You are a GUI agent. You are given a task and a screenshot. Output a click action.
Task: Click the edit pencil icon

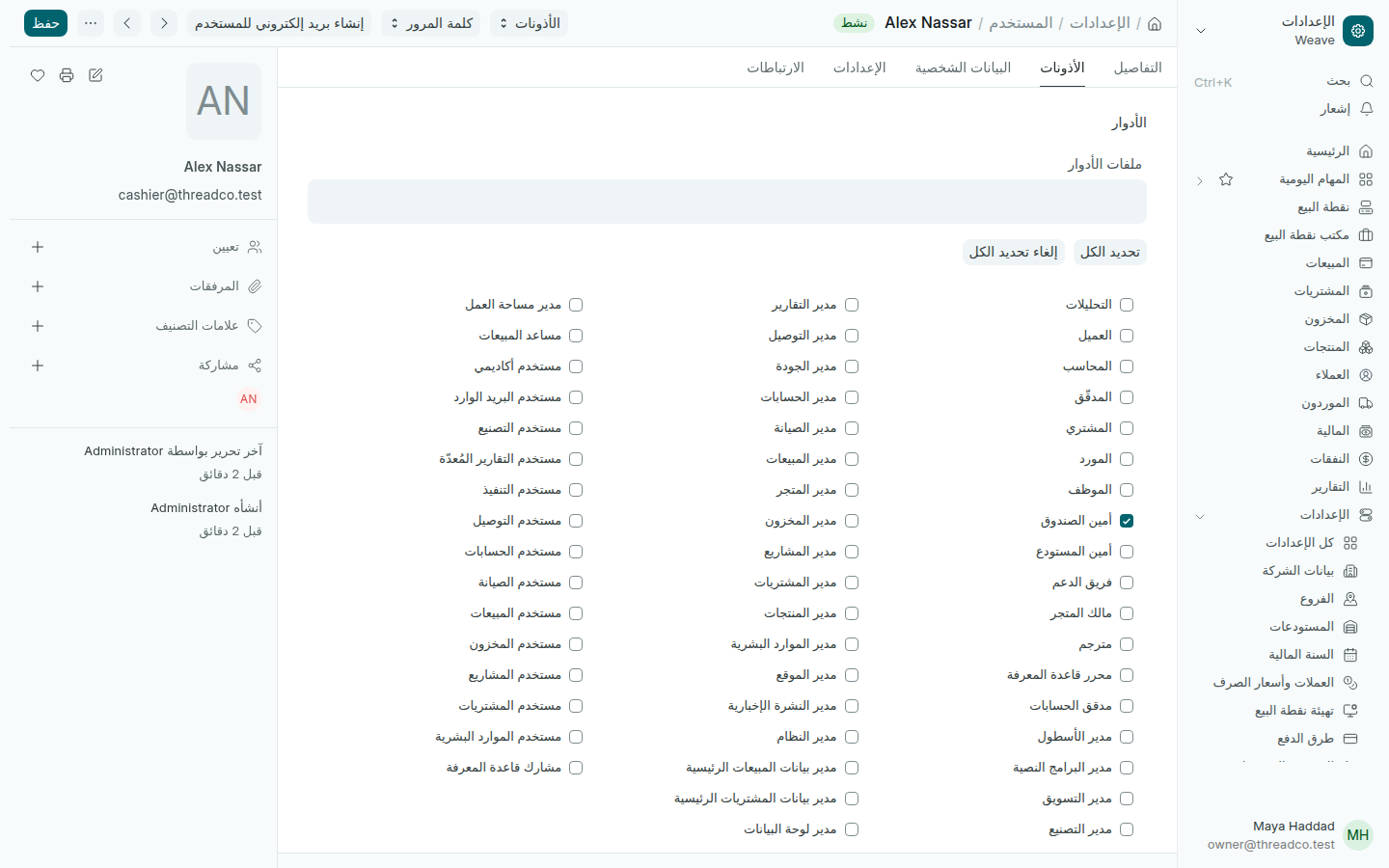(x=95, y=75)
